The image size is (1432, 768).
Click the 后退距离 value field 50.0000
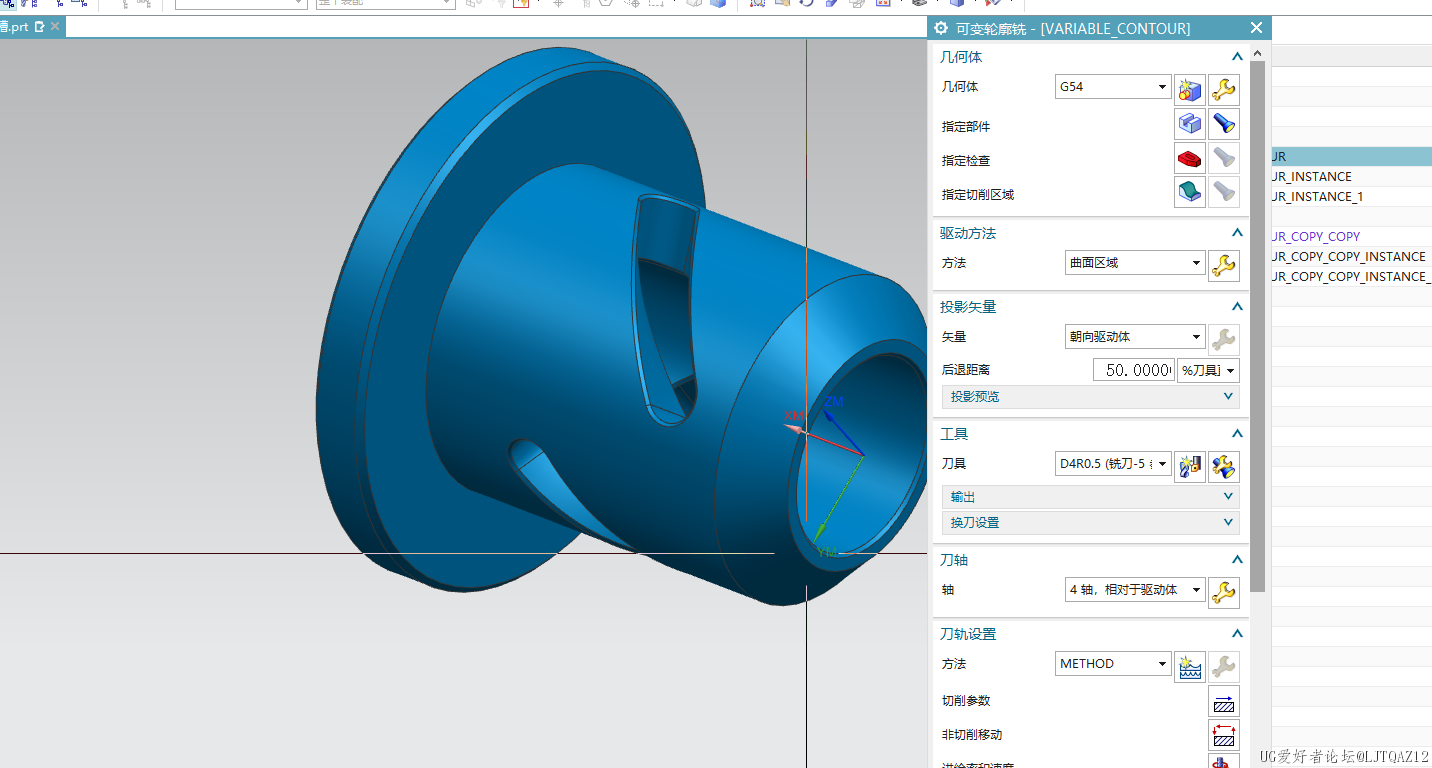pyautogui.click(x=1133, y=370)
